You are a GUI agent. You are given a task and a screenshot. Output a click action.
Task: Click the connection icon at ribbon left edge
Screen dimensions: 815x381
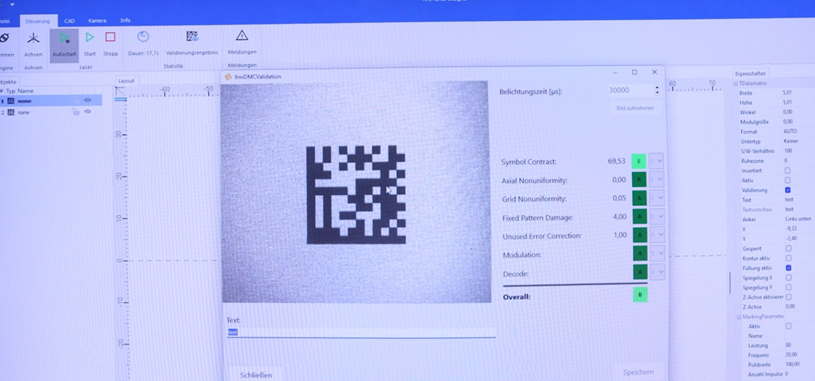[4, 38]
